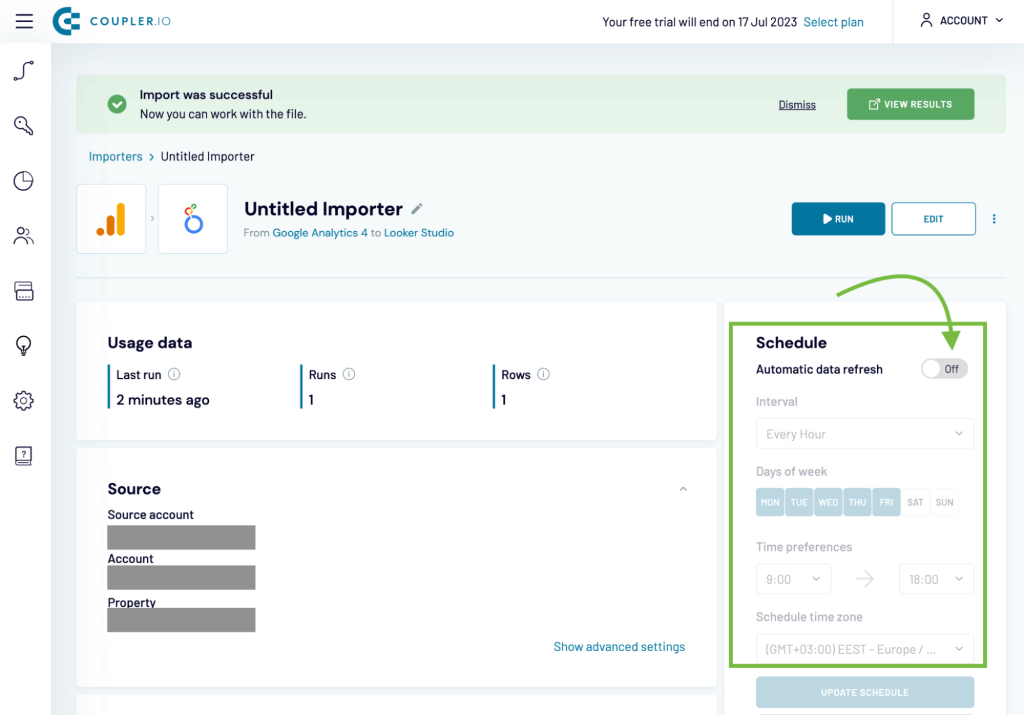Image resolution: width=1024 pixels, height=715 pixels.
Task: Open the Account menu
Action: click(x=959, y=20)
